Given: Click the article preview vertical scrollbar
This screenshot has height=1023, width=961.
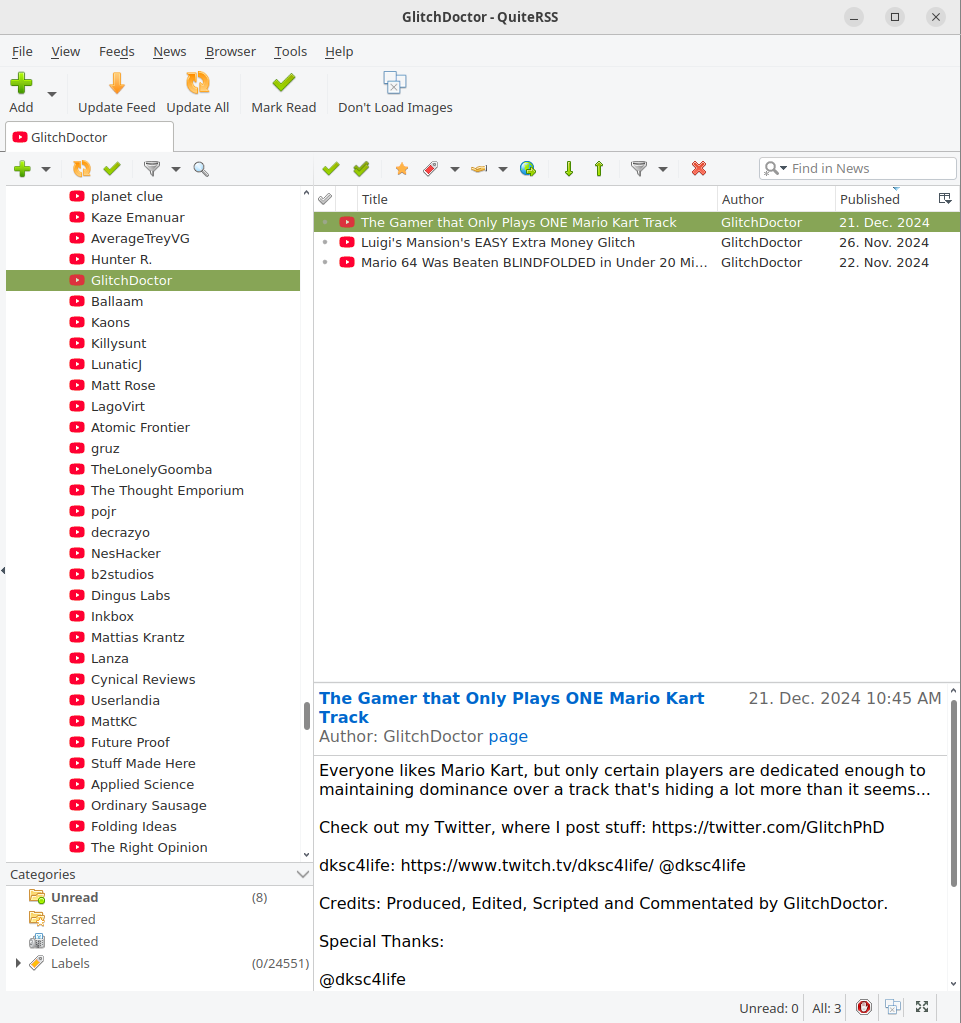Looking at the screenshot, I should point(953,793).
